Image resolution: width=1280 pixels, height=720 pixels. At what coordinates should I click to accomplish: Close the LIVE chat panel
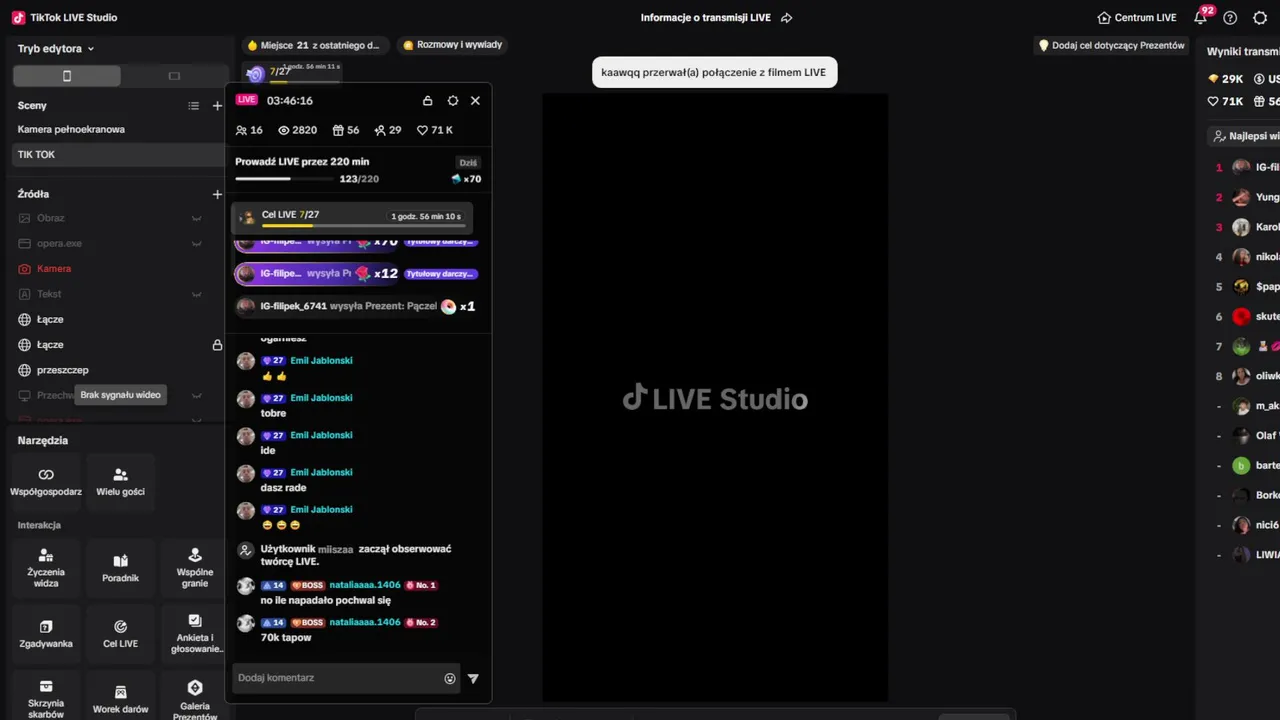(x=475, y=101)
